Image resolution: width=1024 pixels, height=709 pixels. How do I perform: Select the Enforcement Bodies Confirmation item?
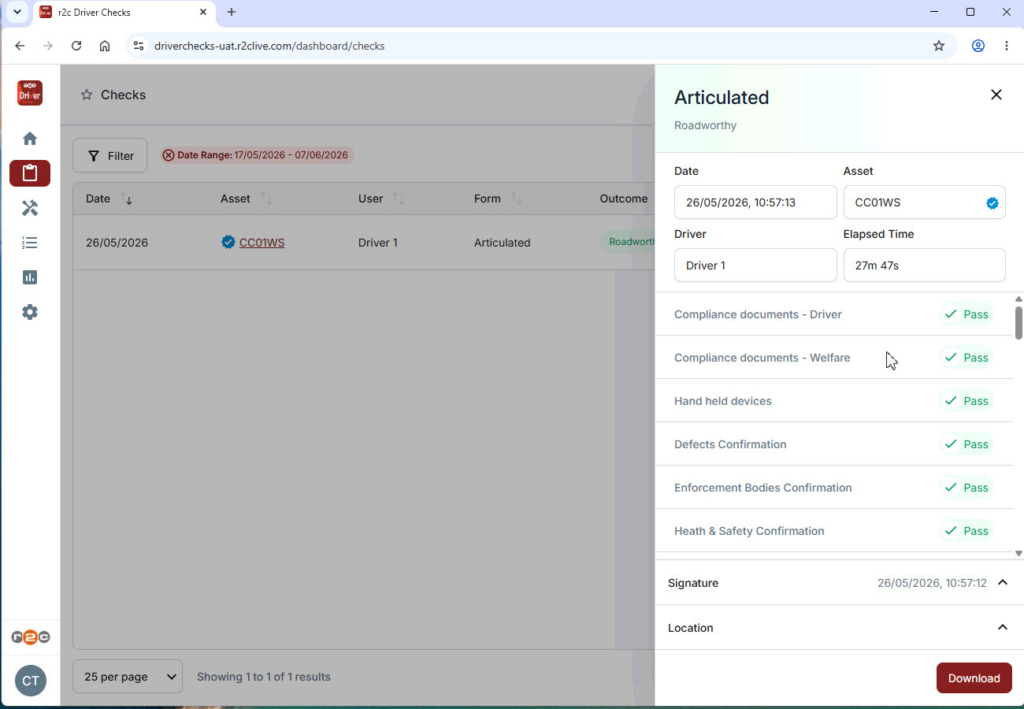point(834,487)
